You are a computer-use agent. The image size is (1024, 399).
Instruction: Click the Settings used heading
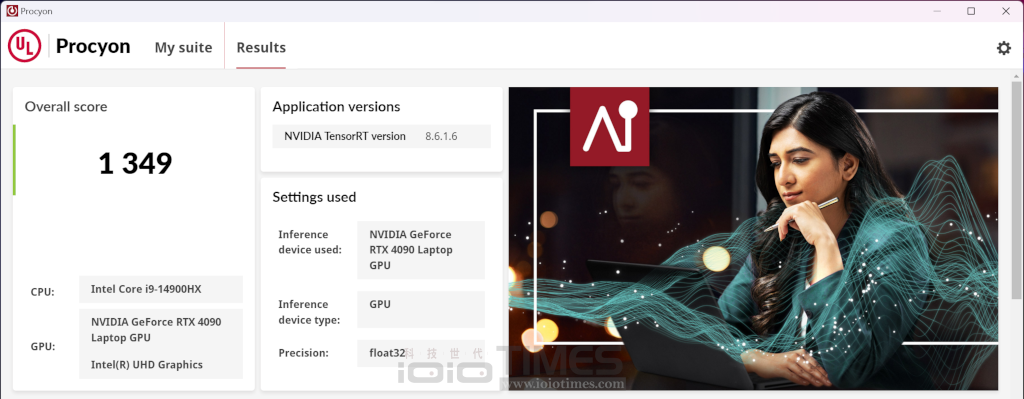pos(314,197)
